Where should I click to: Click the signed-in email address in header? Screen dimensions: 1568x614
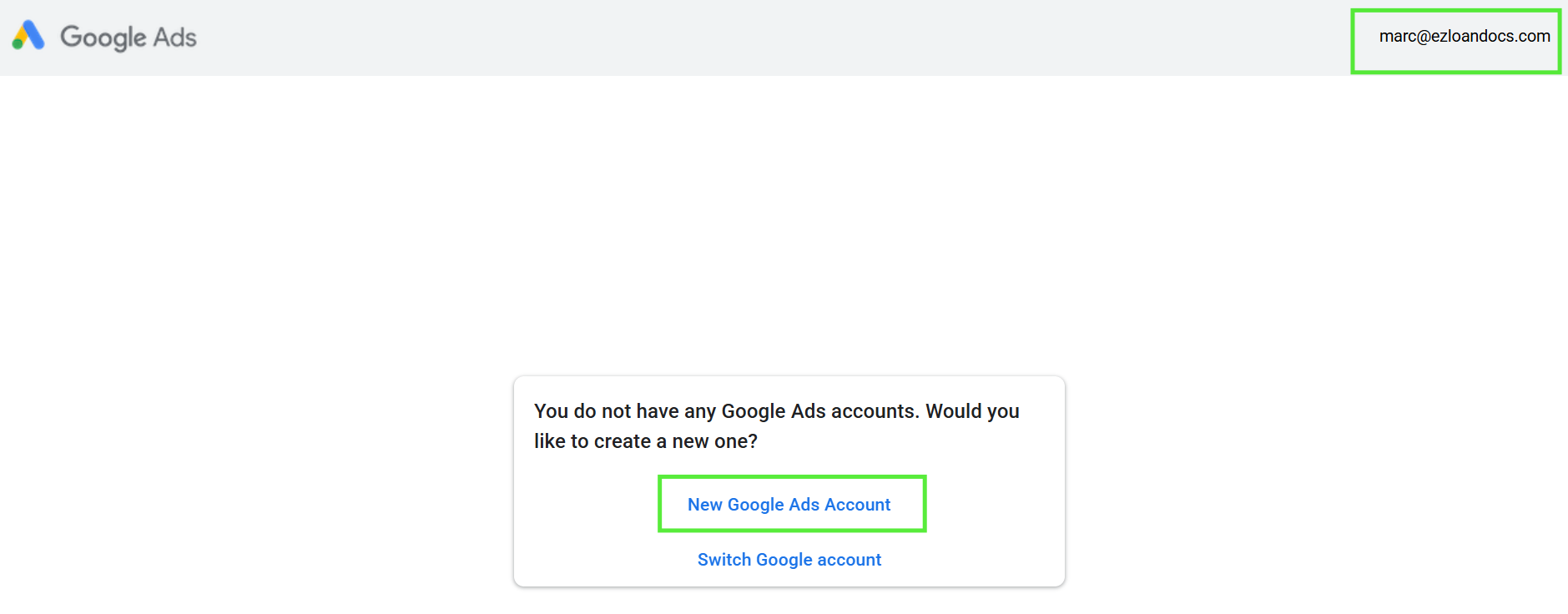[1464, 37]
